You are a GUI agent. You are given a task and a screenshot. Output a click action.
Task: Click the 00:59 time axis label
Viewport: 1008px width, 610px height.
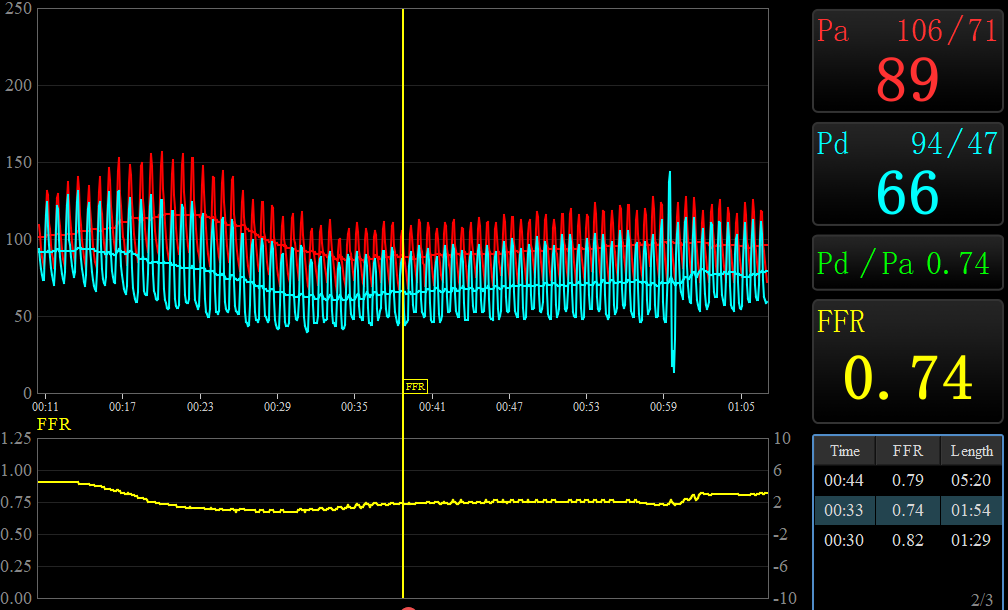click(x=663, y=407)
